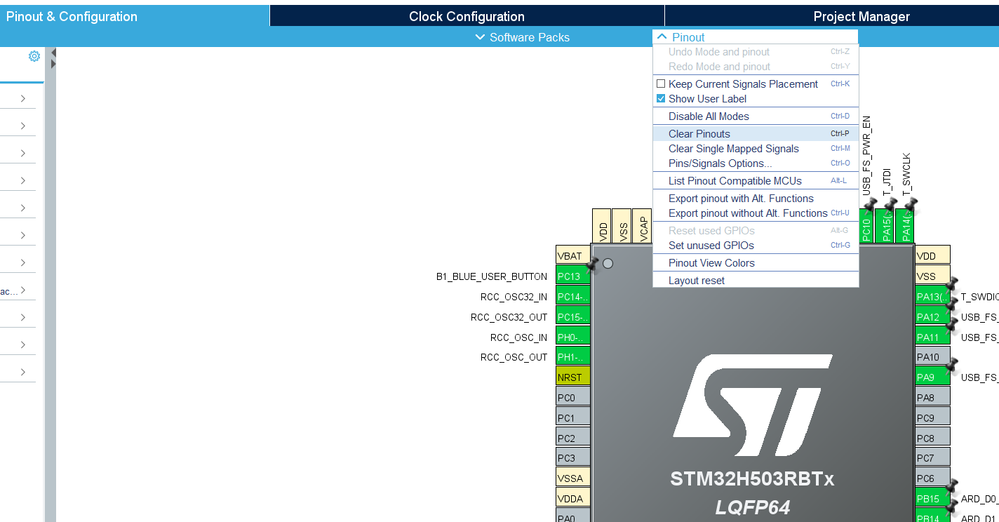Click the VSSA pin
The width and height of the screenshot is (999, 522).
tap(573, 478)
